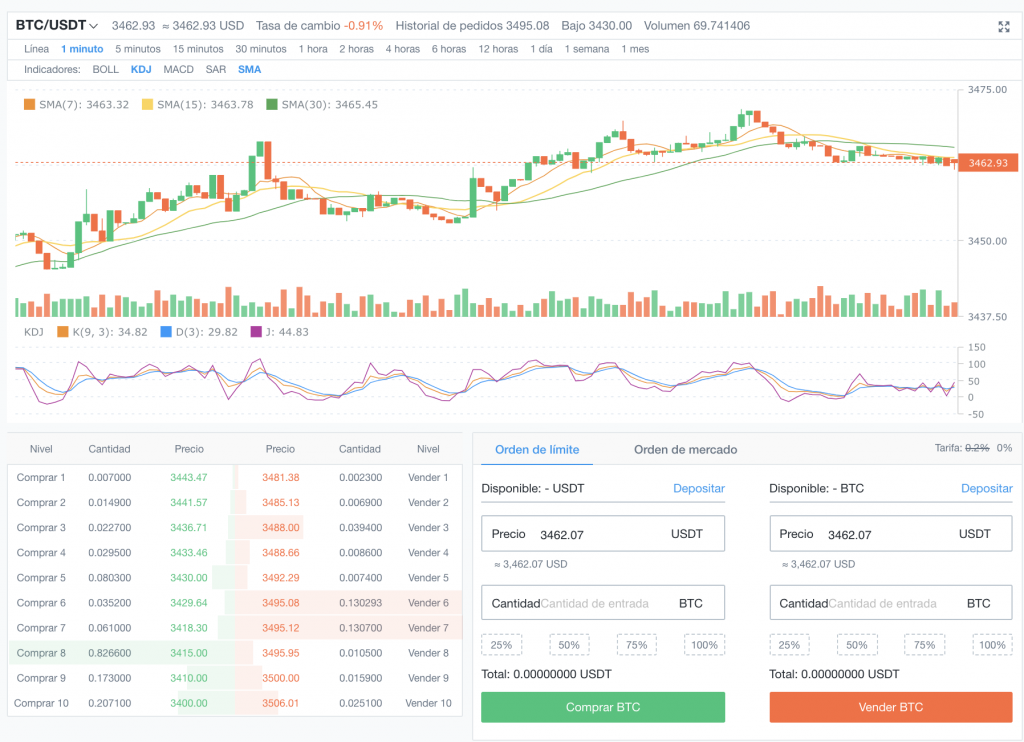Click the Comprar BTC button

(603, 707)
